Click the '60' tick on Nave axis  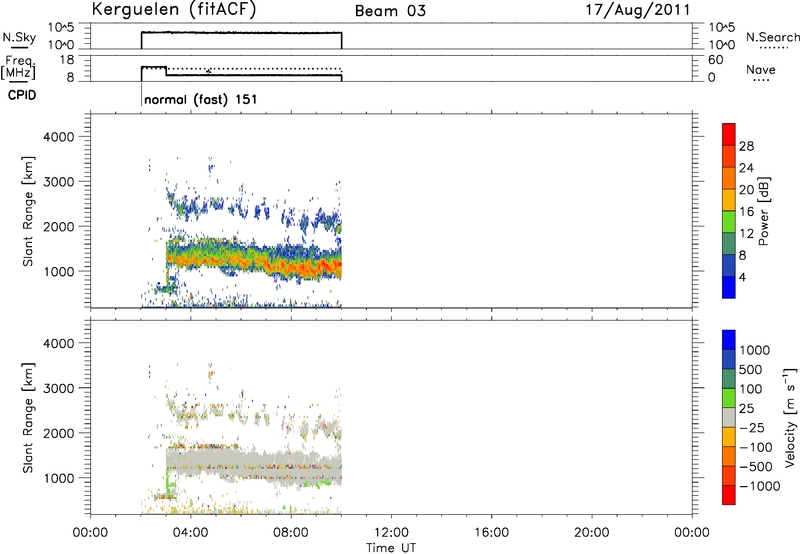(x=715, y=60)
